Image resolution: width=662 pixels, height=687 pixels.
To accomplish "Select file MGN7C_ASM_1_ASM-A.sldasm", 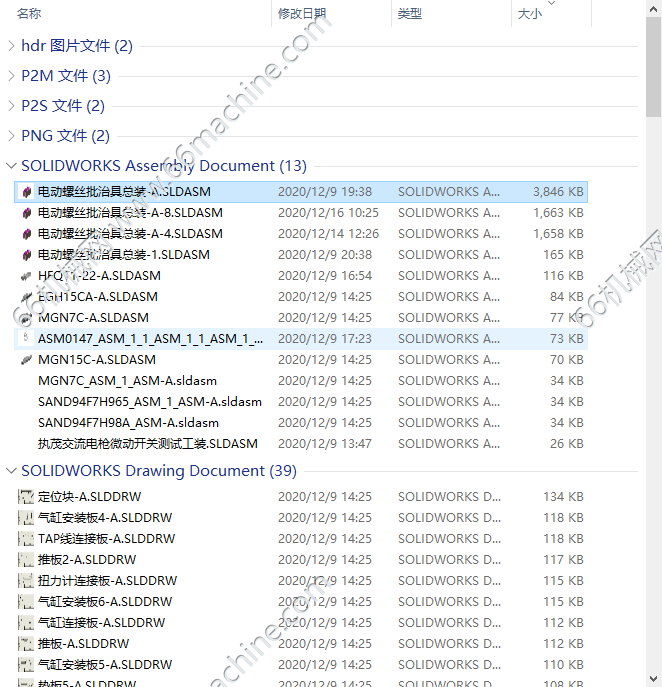I will click(x=127, y=381).
